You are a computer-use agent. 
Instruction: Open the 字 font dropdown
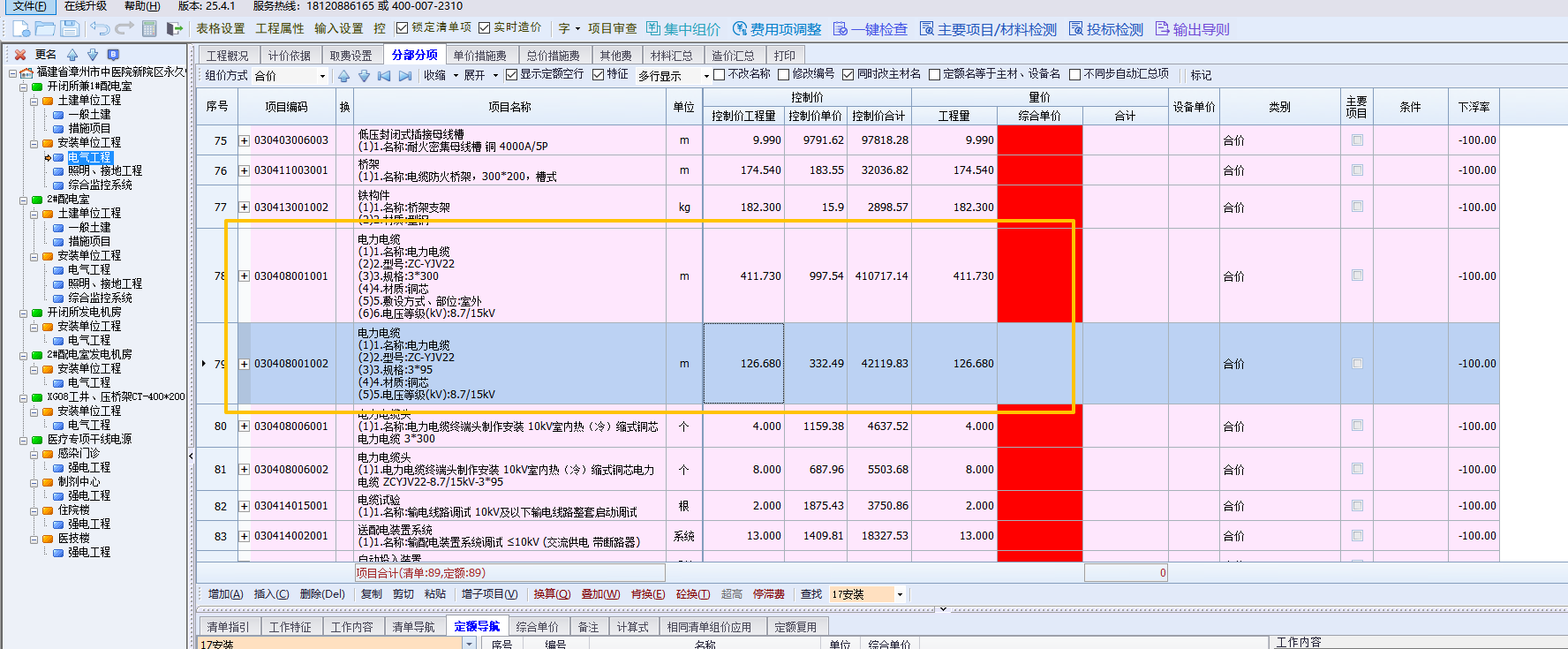[x=577, y=29]
